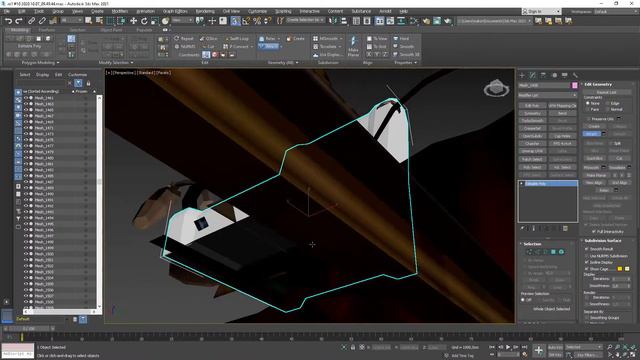
Task: Switch to the Hierarchy command panel tab
Action: (x=543, y=75)
